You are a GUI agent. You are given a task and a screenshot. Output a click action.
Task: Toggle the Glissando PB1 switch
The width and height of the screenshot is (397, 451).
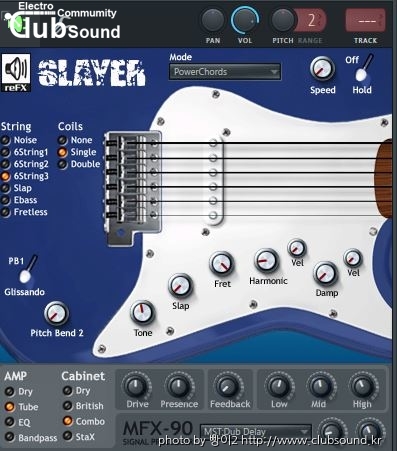pyautogui.click(x=28, y=270)
